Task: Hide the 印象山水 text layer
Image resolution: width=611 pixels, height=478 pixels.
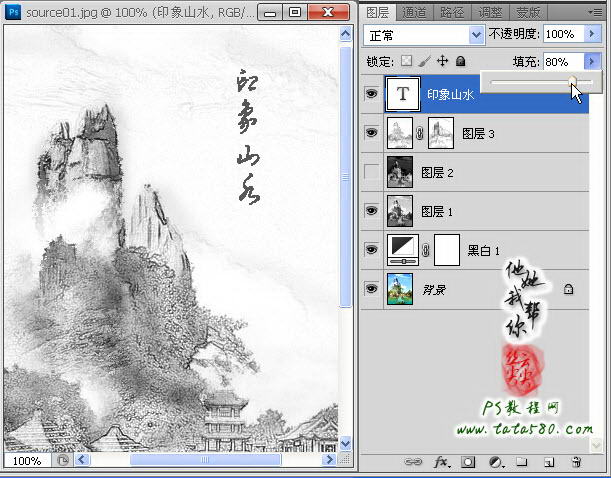Action: tap(372, 93)
